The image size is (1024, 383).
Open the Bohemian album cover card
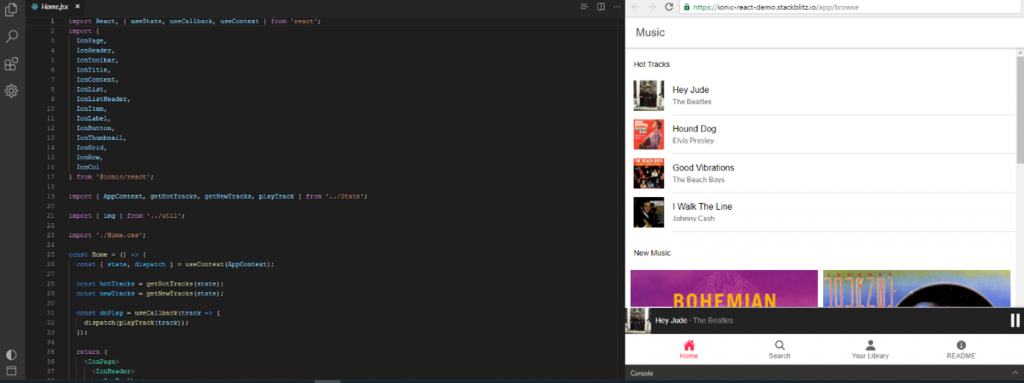click(x=724, y=288)
